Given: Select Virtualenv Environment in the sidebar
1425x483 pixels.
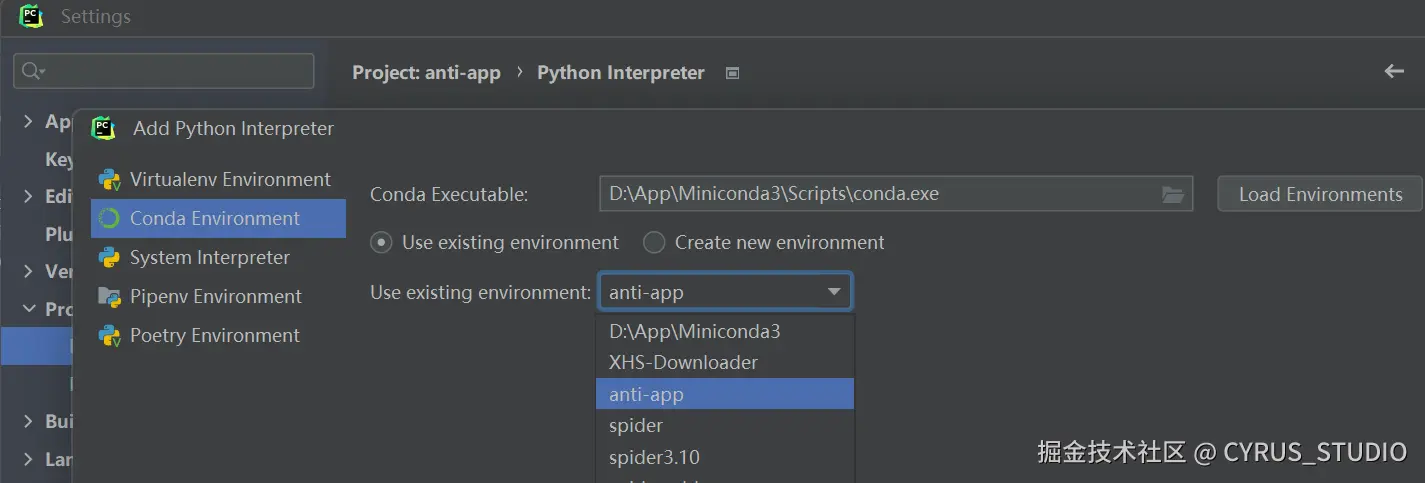Looking at the screenshot, I should point(229,180).
